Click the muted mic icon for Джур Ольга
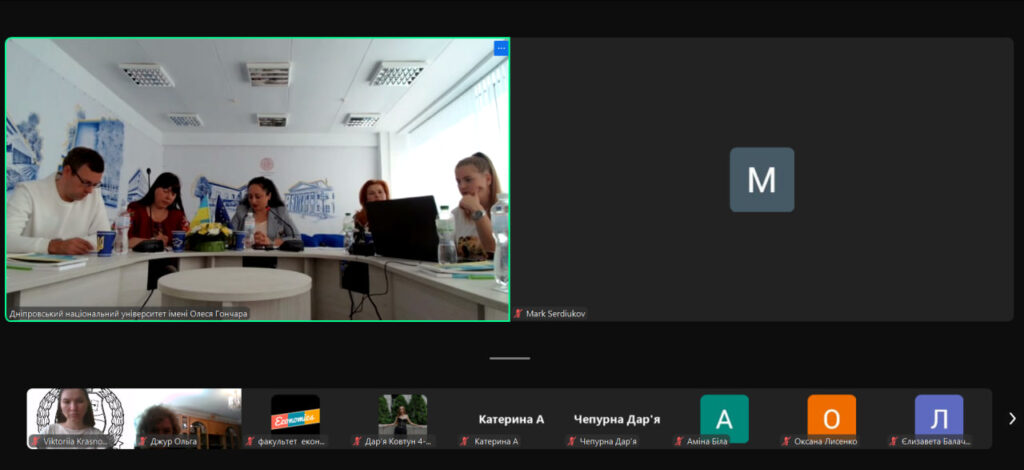 coord(142,441)
